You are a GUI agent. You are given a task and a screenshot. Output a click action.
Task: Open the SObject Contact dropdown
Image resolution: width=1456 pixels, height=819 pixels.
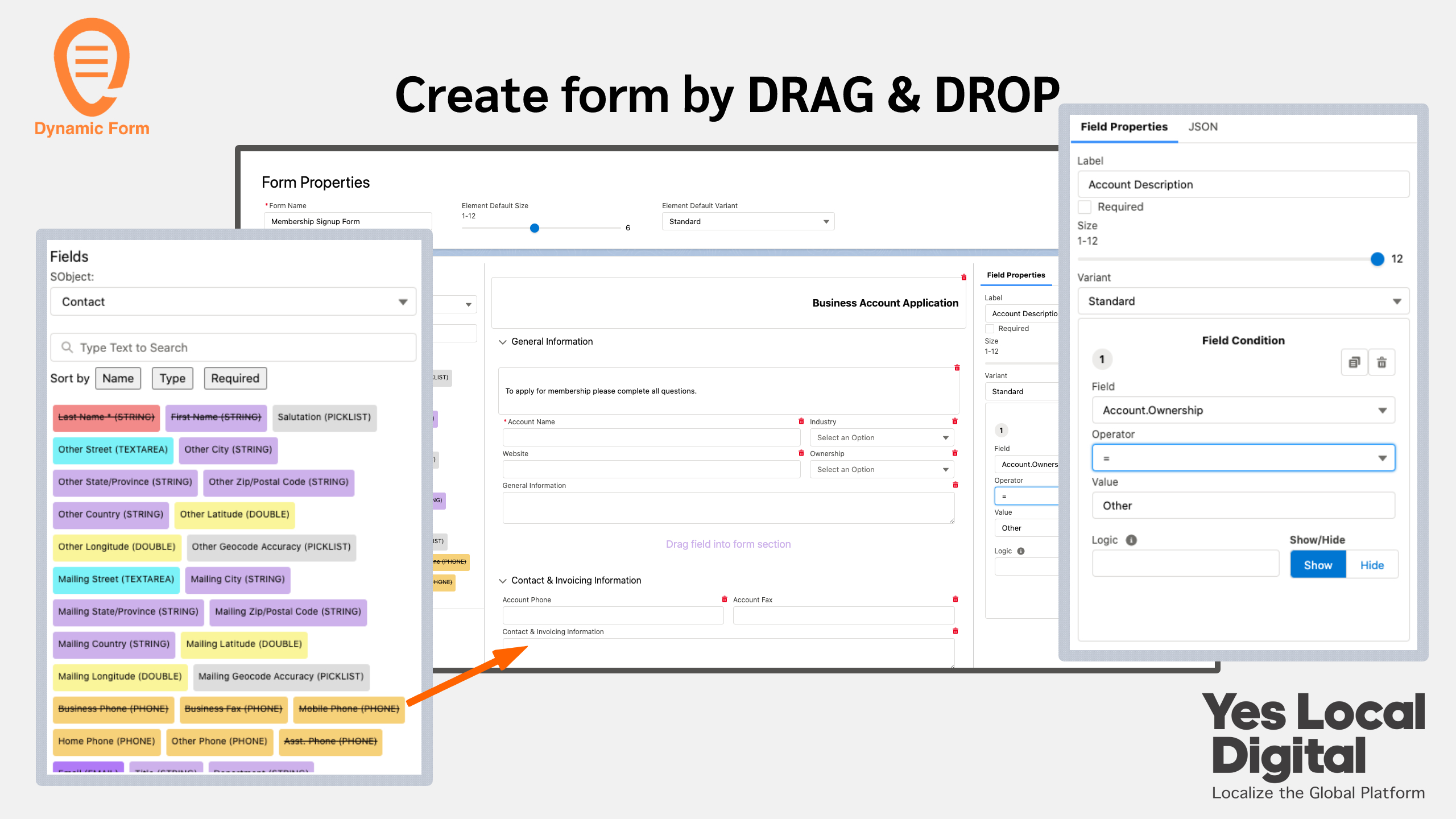tap(233, 301)
